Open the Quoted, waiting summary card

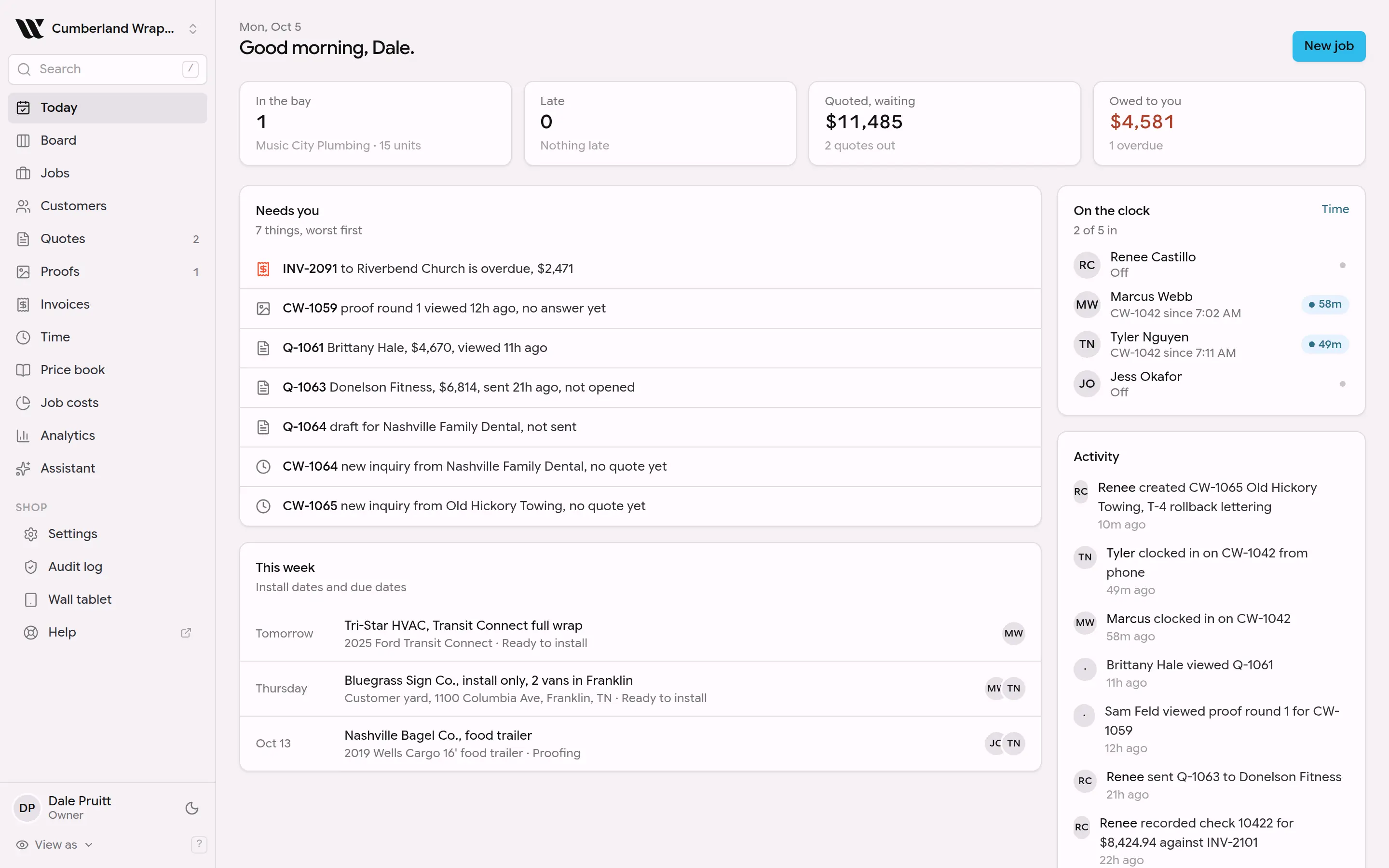[x=944, y=123]
